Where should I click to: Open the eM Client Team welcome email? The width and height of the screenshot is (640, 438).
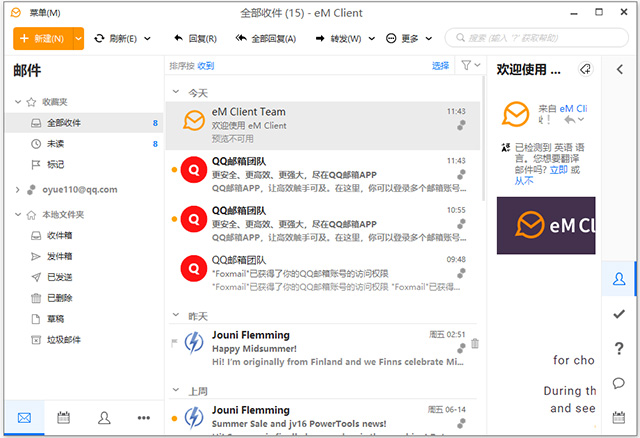(x=322, y=126)
